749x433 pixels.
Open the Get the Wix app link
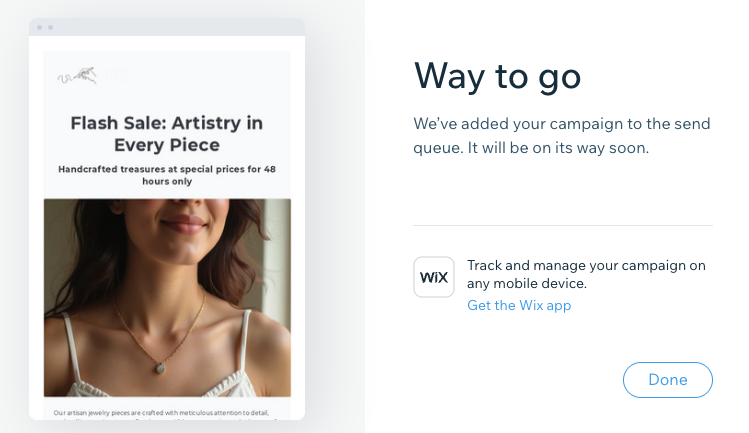click(x=519, y=305)
